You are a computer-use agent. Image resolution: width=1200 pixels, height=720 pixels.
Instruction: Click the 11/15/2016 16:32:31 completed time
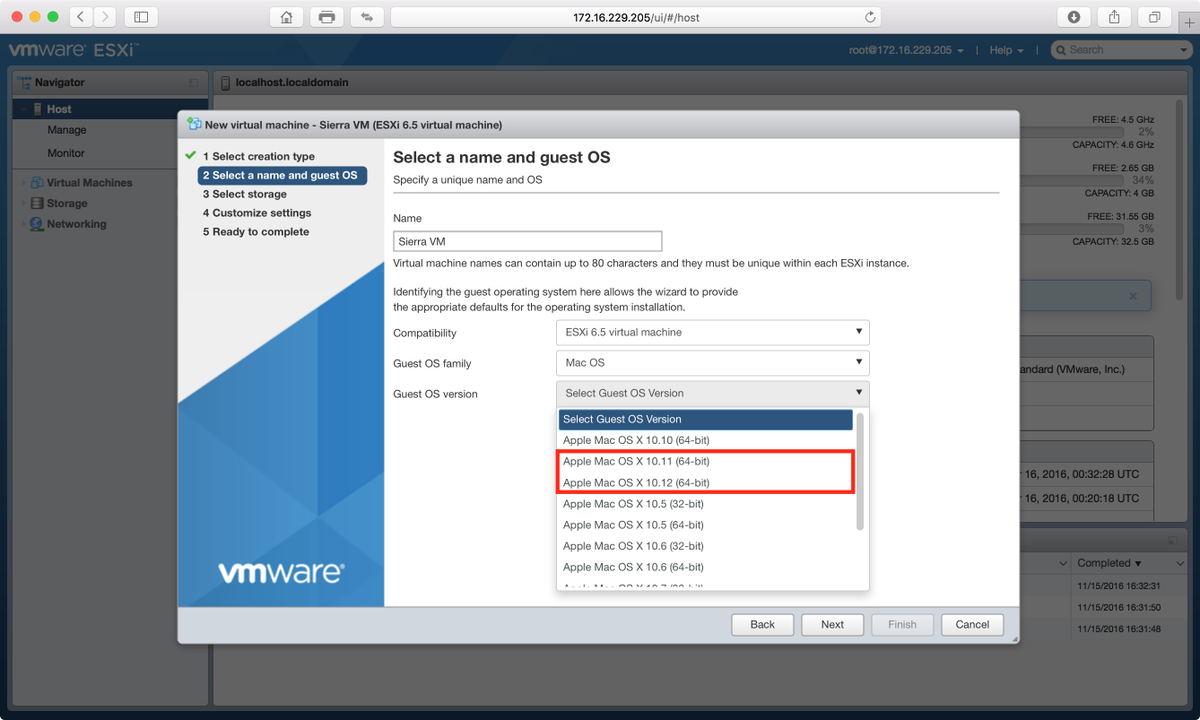click(x=1119, y=586)
